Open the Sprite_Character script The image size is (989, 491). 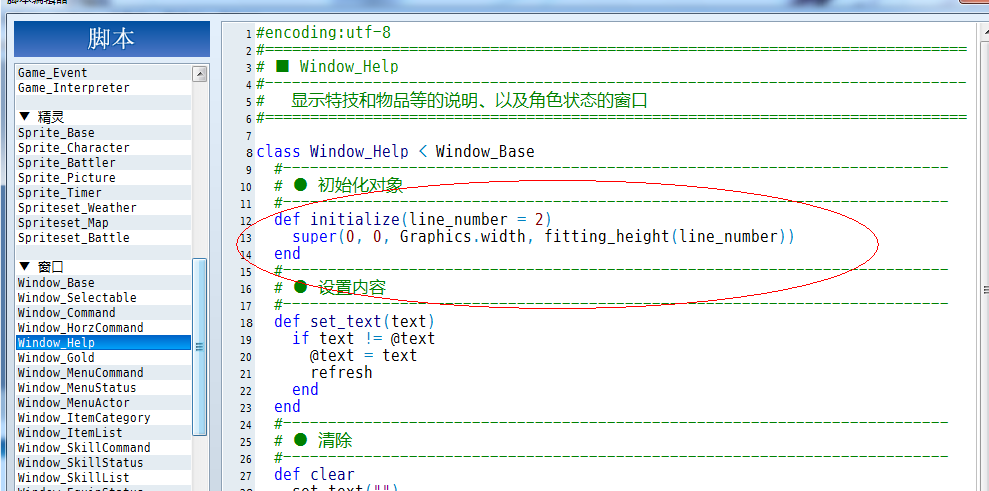103,148
